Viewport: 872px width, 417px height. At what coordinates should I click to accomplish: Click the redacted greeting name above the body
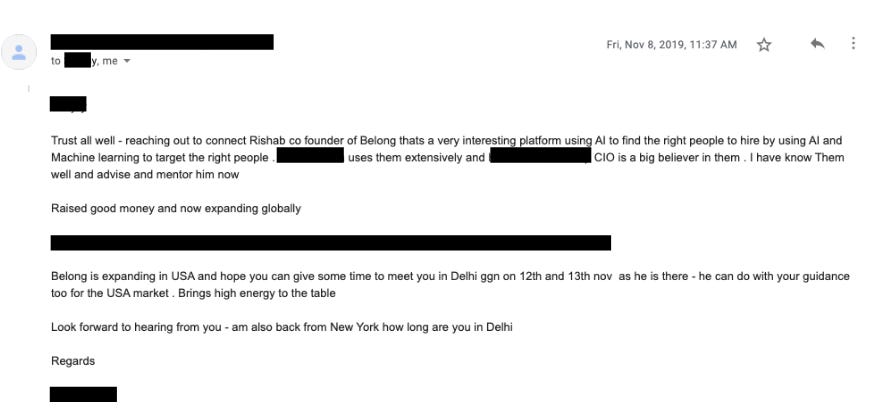(68, 104)
